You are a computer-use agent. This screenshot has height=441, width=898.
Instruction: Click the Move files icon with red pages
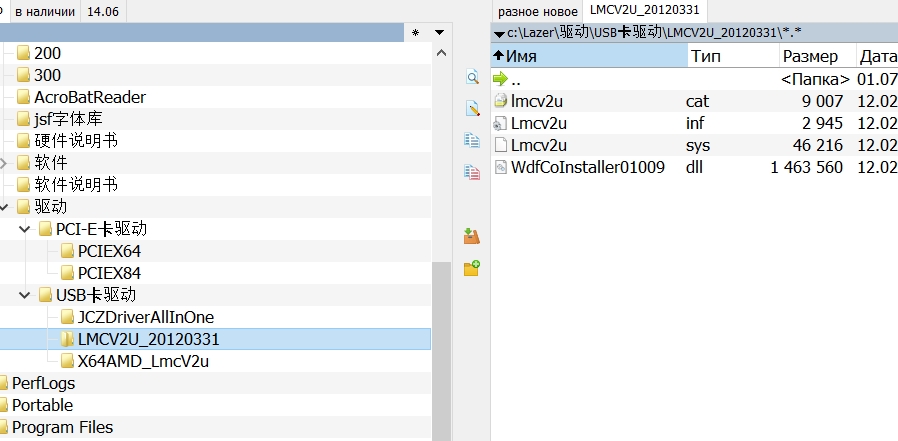tap(472, 172)
